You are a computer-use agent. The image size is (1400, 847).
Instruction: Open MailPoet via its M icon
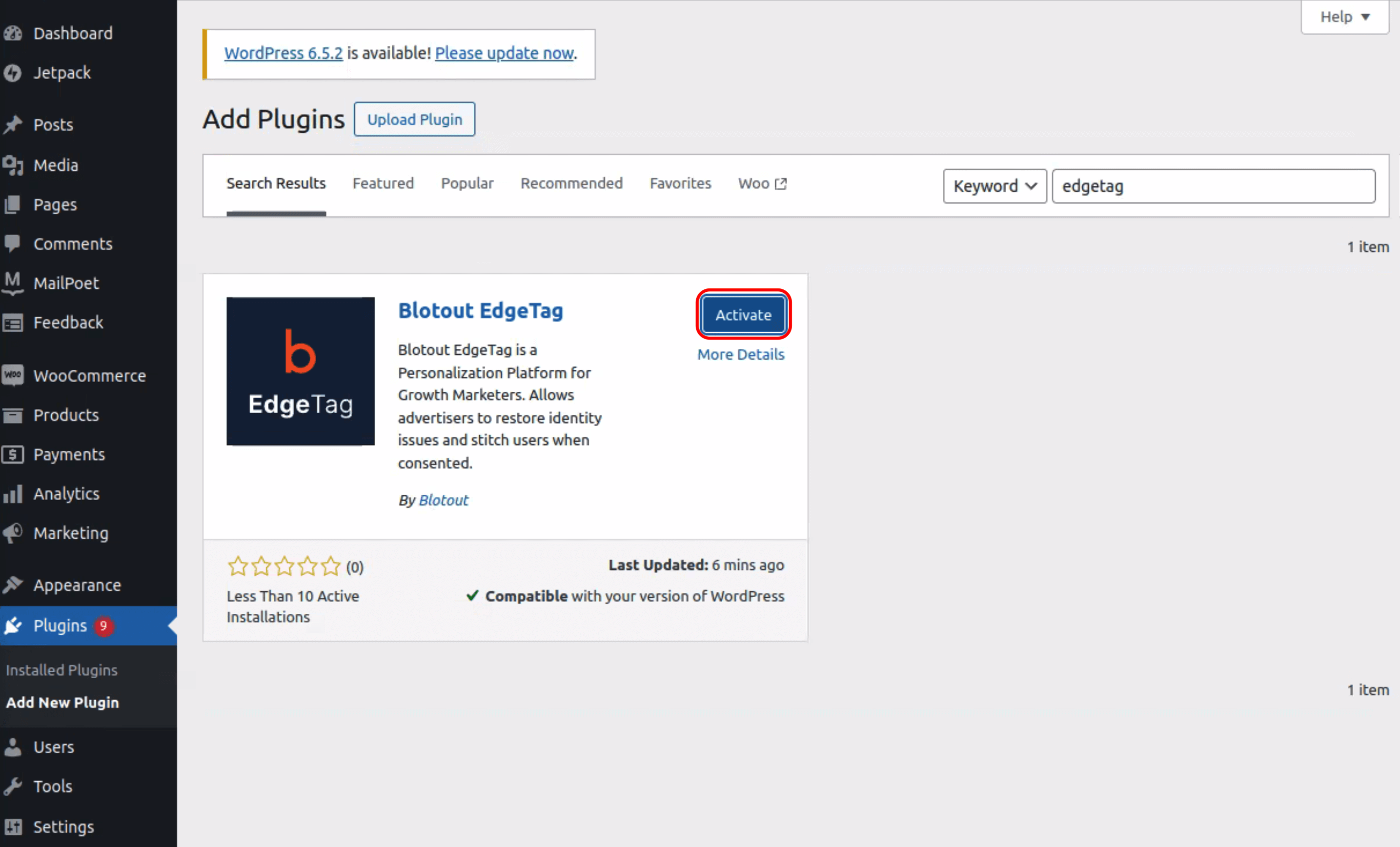[x=13, y=282]
